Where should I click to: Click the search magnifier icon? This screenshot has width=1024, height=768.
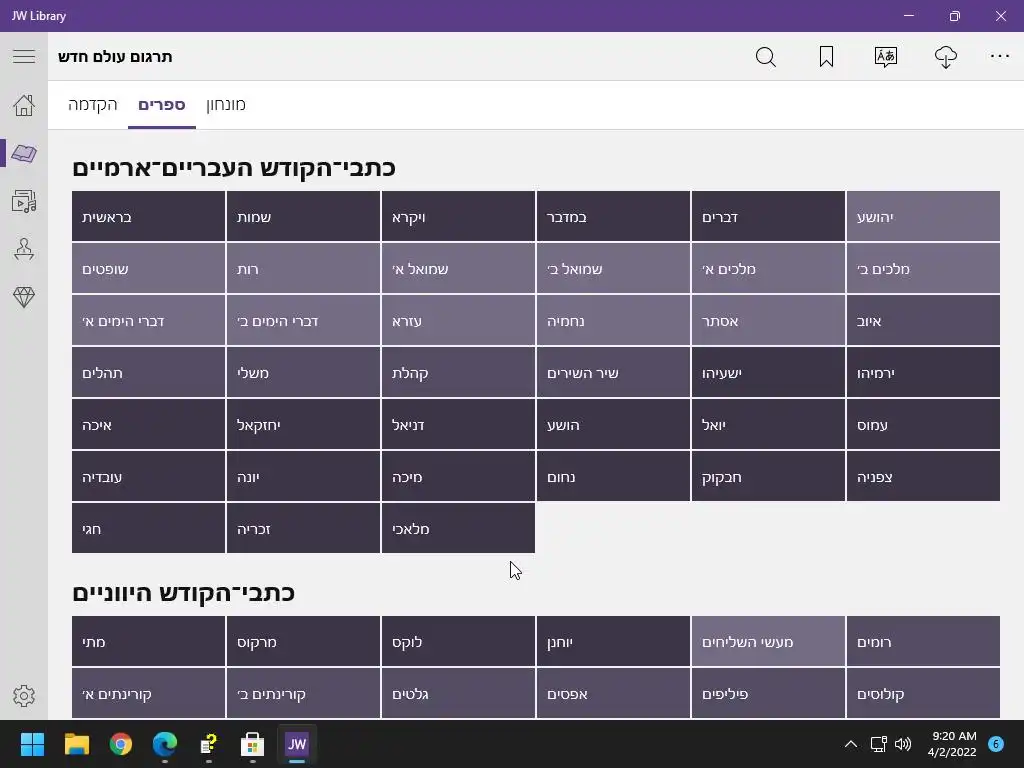[x=765, y=57]
